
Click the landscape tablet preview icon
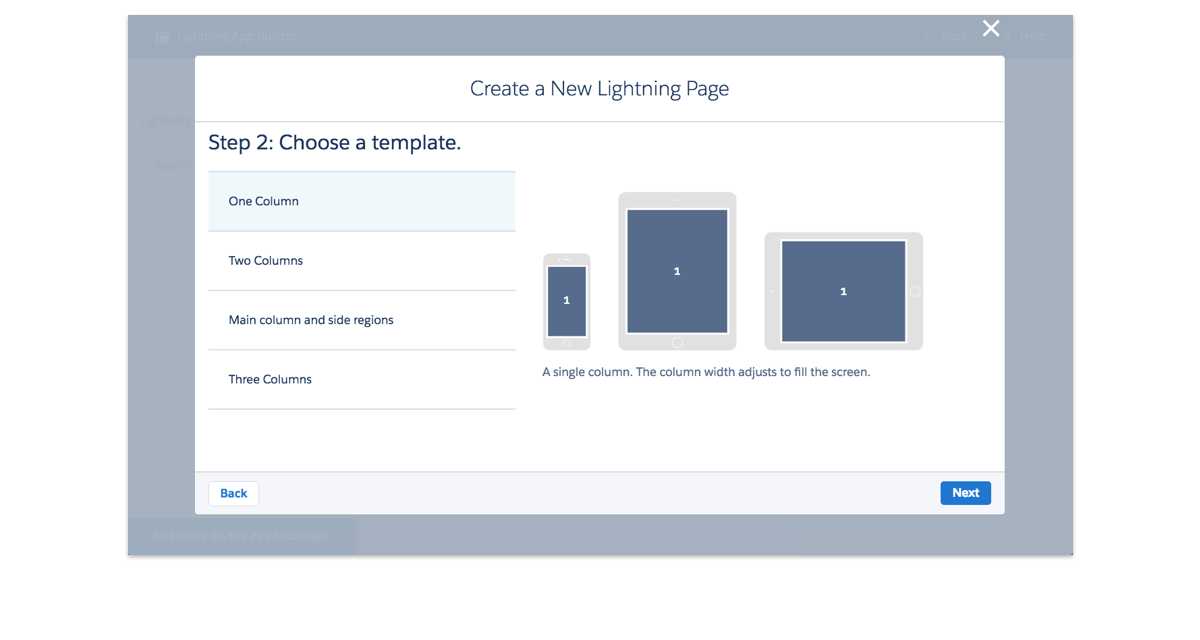pyautogui.click(x=843, y=291)
